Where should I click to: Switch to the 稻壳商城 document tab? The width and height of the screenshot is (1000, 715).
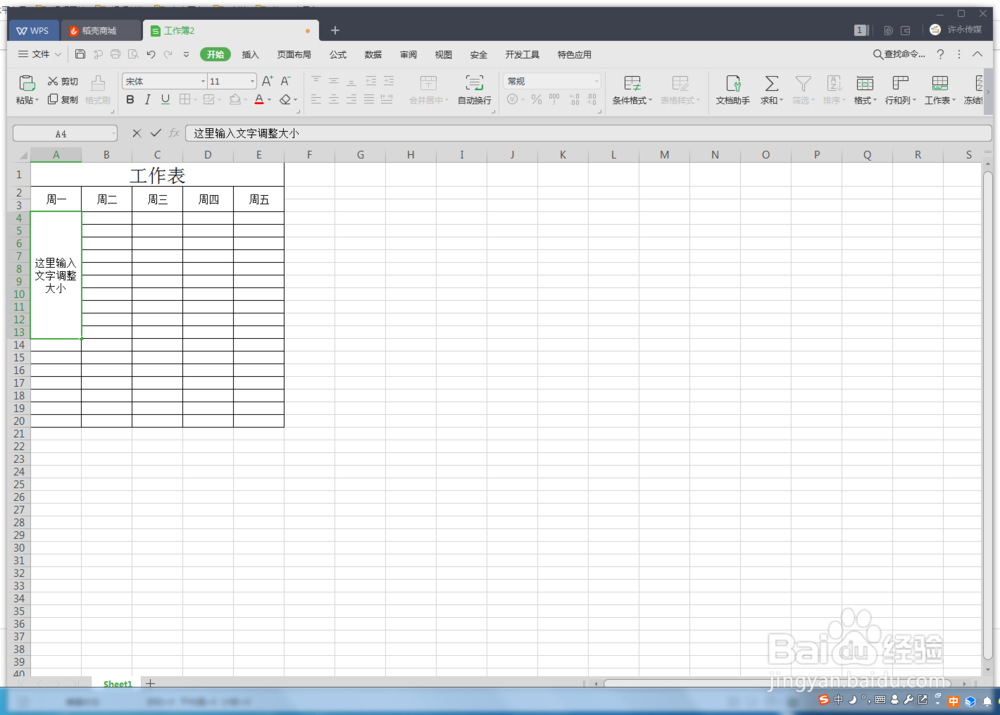(101, 30)
